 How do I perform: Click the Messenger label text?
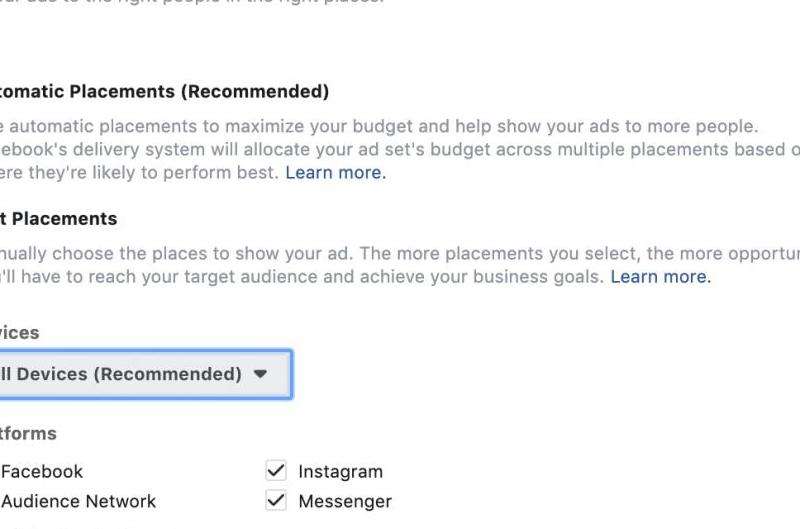click(x=345, y=501)
